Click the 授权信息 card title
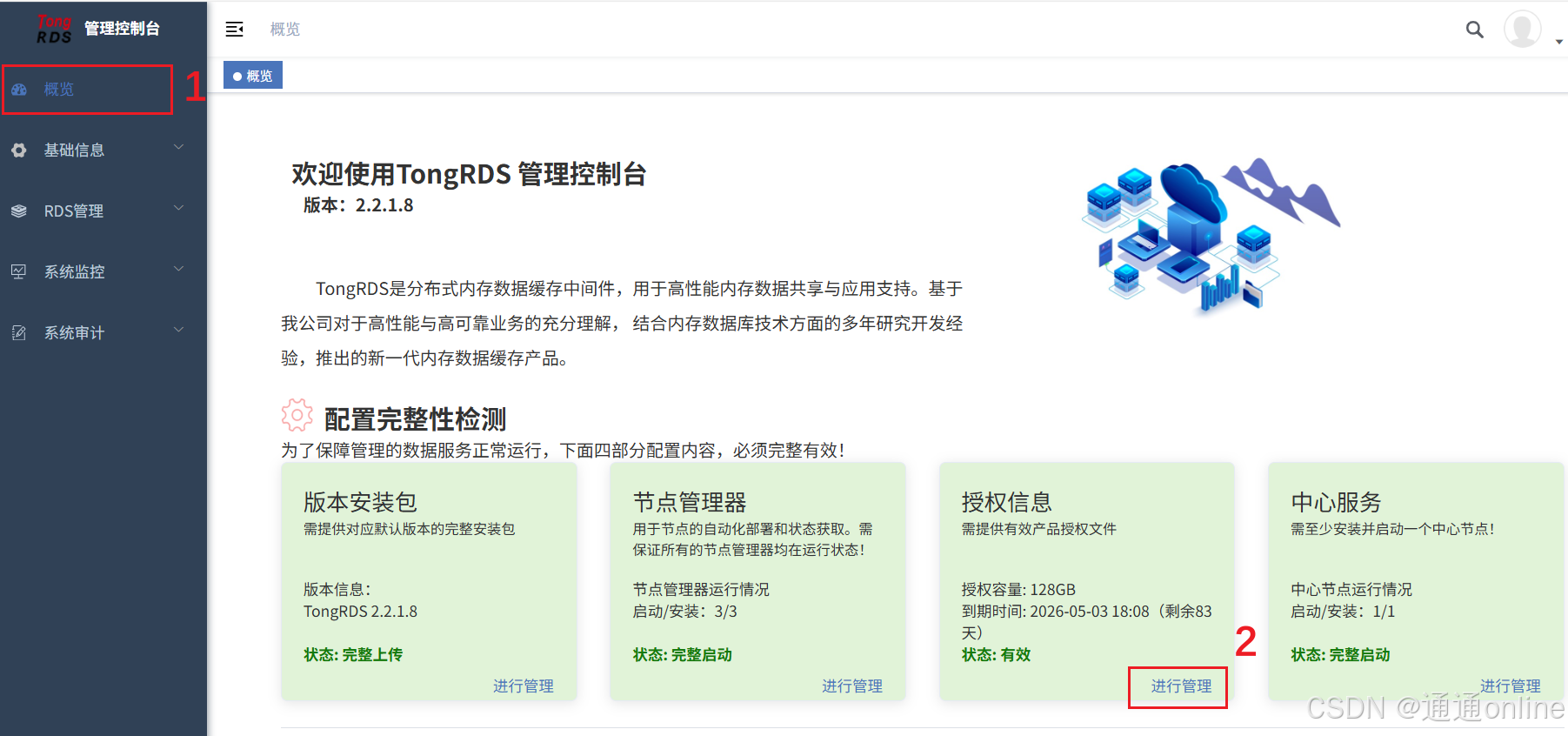Screen dimensions: 1568x736 point(1007,502)
